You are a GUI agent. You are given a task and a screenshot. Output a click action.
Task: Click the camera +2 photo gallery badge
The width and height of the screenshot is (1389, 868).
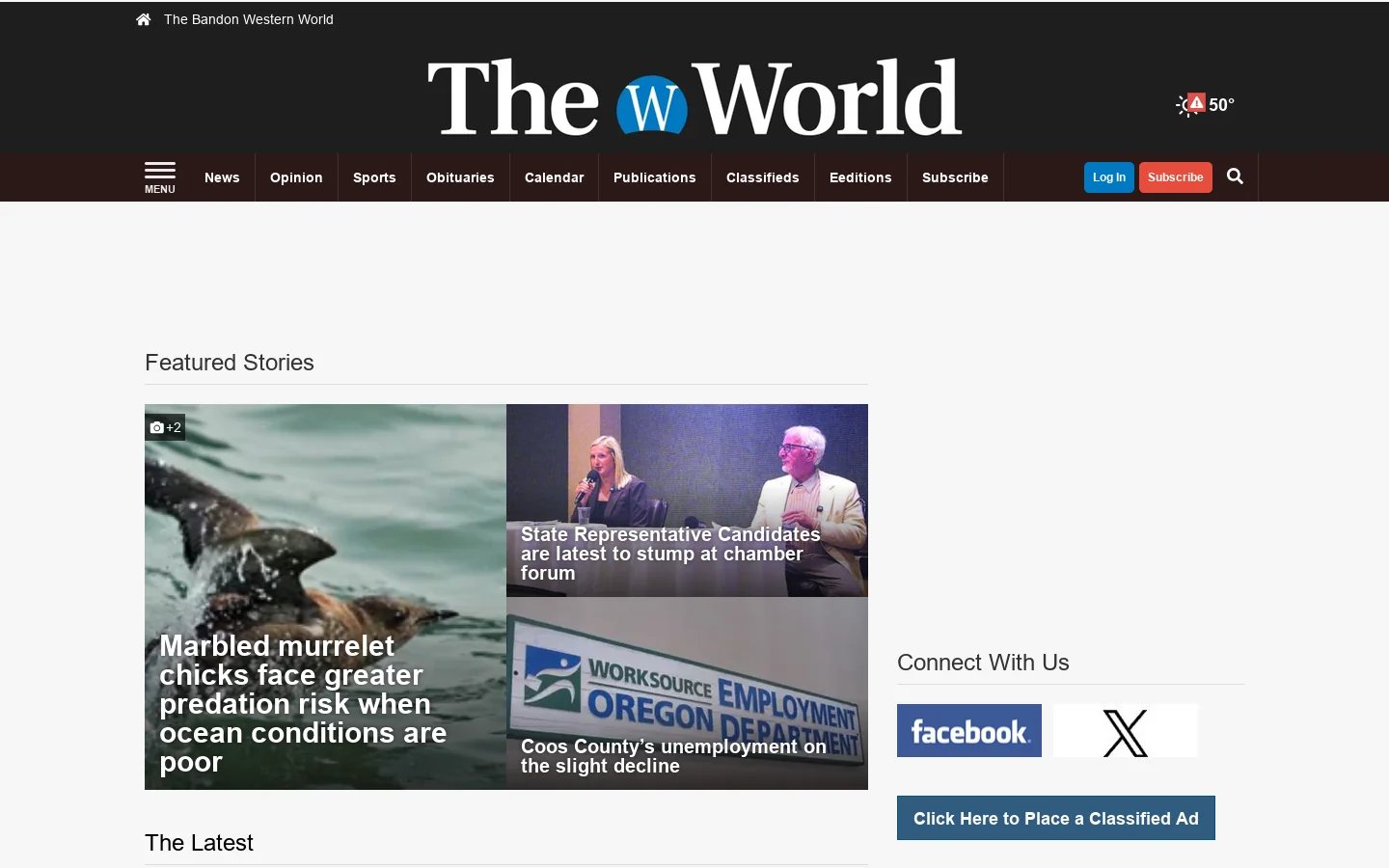pos(165,427)
